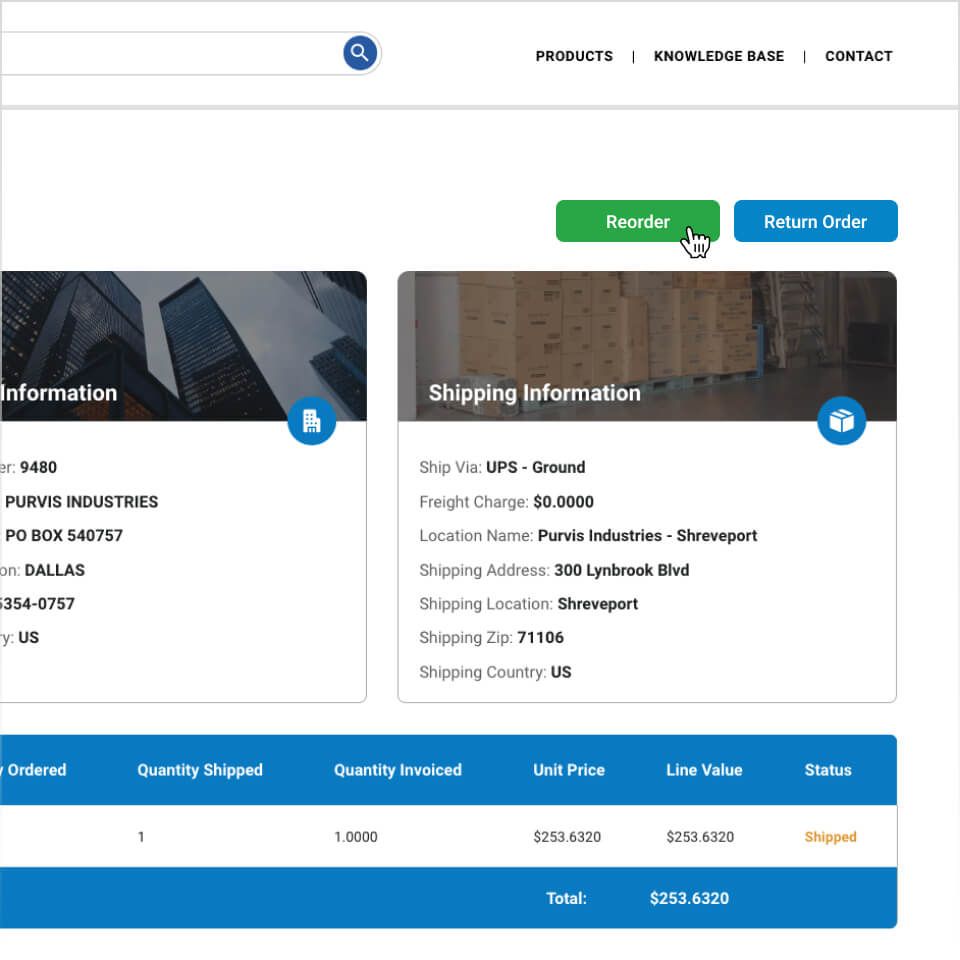Click the Line Value column header

point(704,770)
